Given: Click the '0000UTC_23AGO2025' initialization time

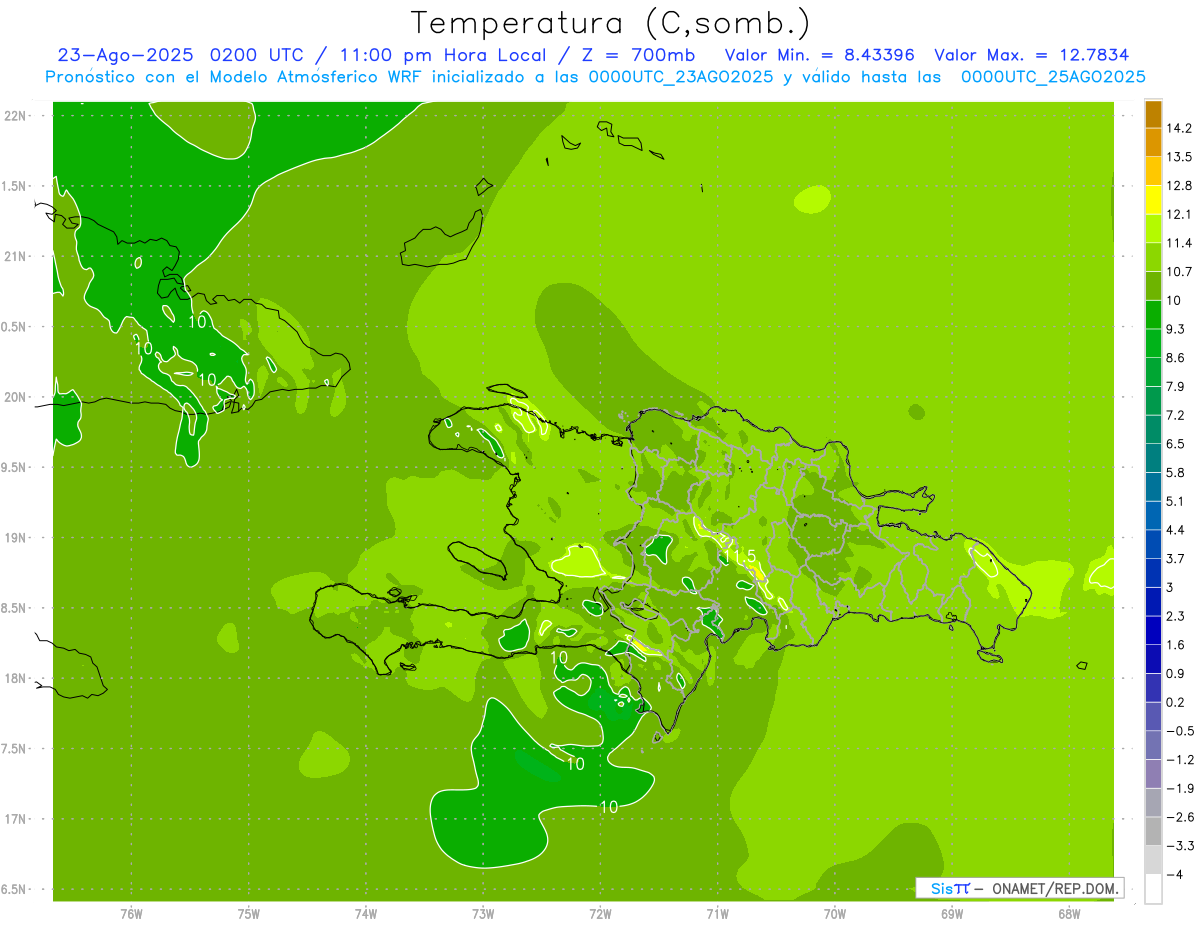Looking at the screenshot, I should coord(681,77).
